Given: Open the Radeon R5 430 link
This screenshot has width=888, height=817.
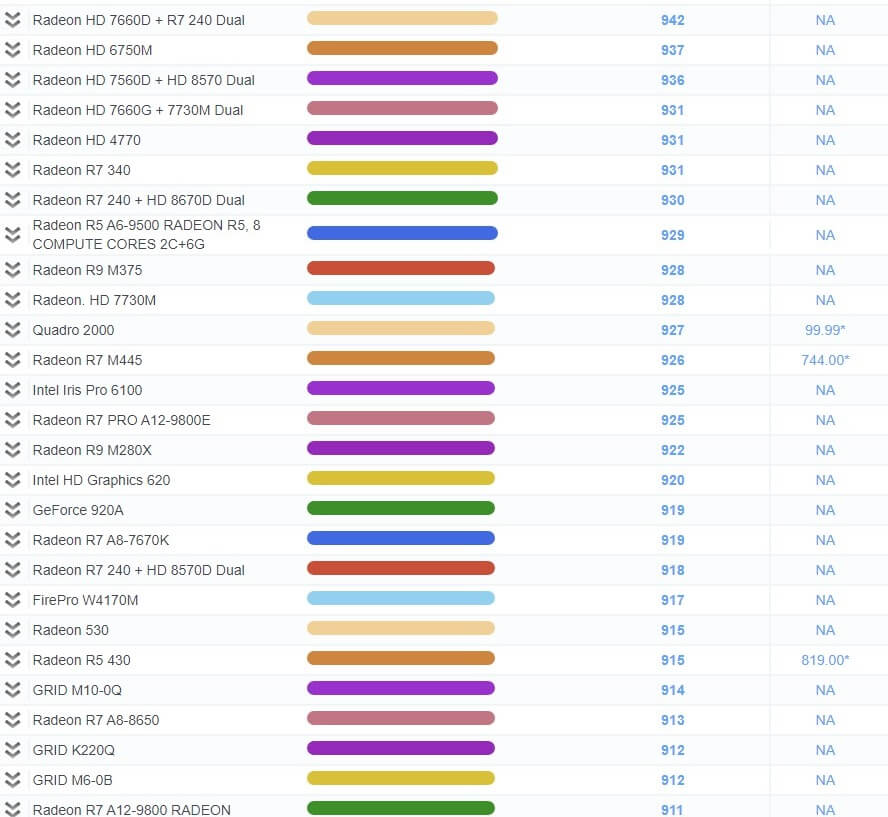Looking at the screenshot, I should point(82,660).
